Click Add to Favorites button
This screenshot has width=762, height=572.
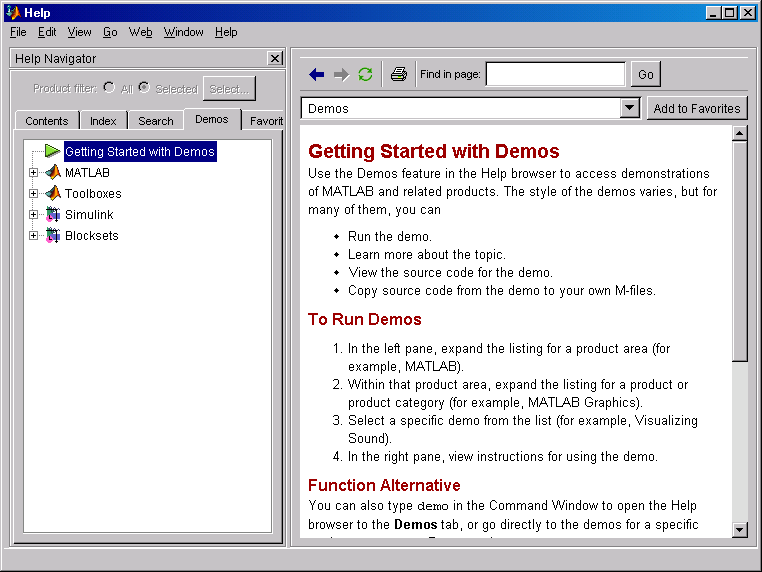point(696,108)
